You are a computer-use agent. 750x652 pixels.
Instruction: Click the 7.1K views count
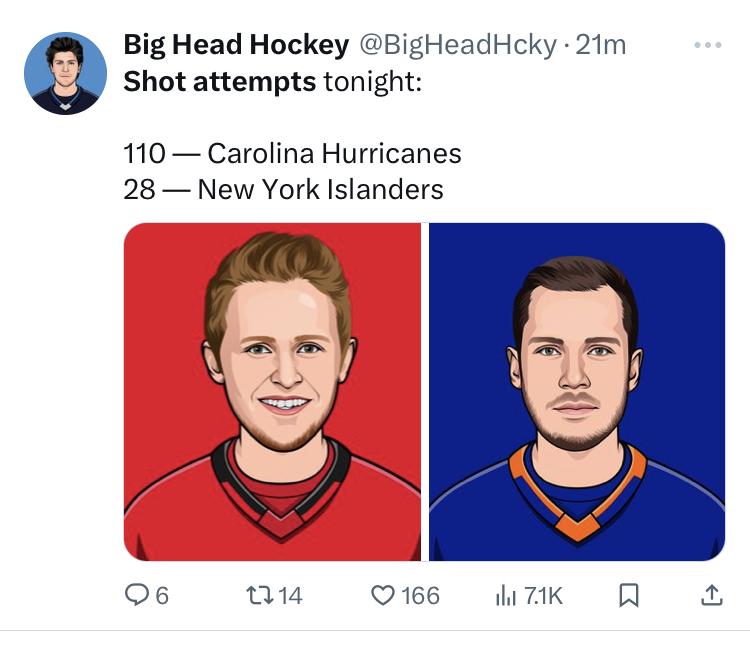point(544,596)
